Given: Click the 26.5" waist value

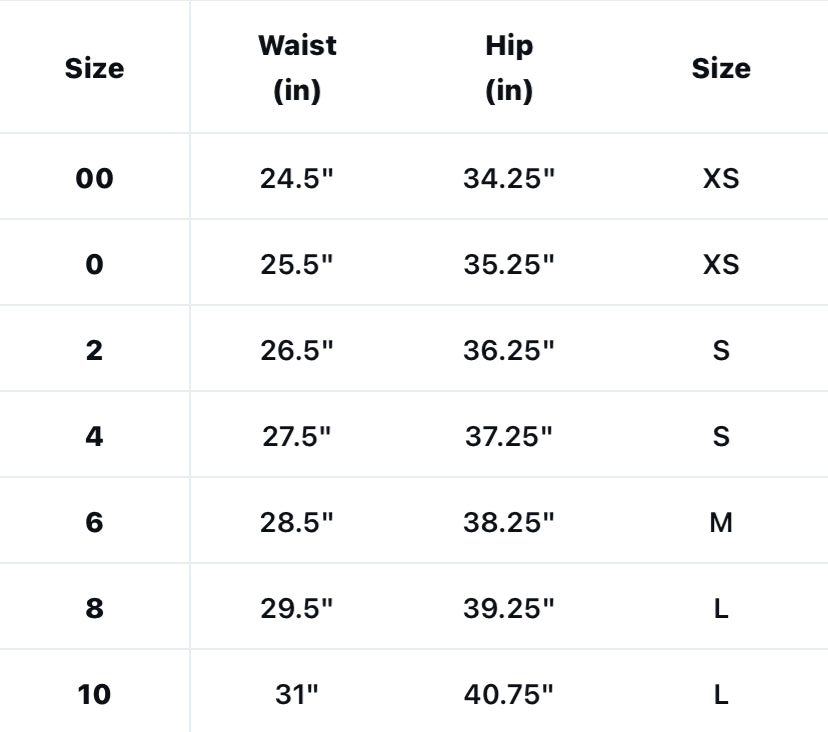Looking at the screenshot, I should (x=296, y=351).
